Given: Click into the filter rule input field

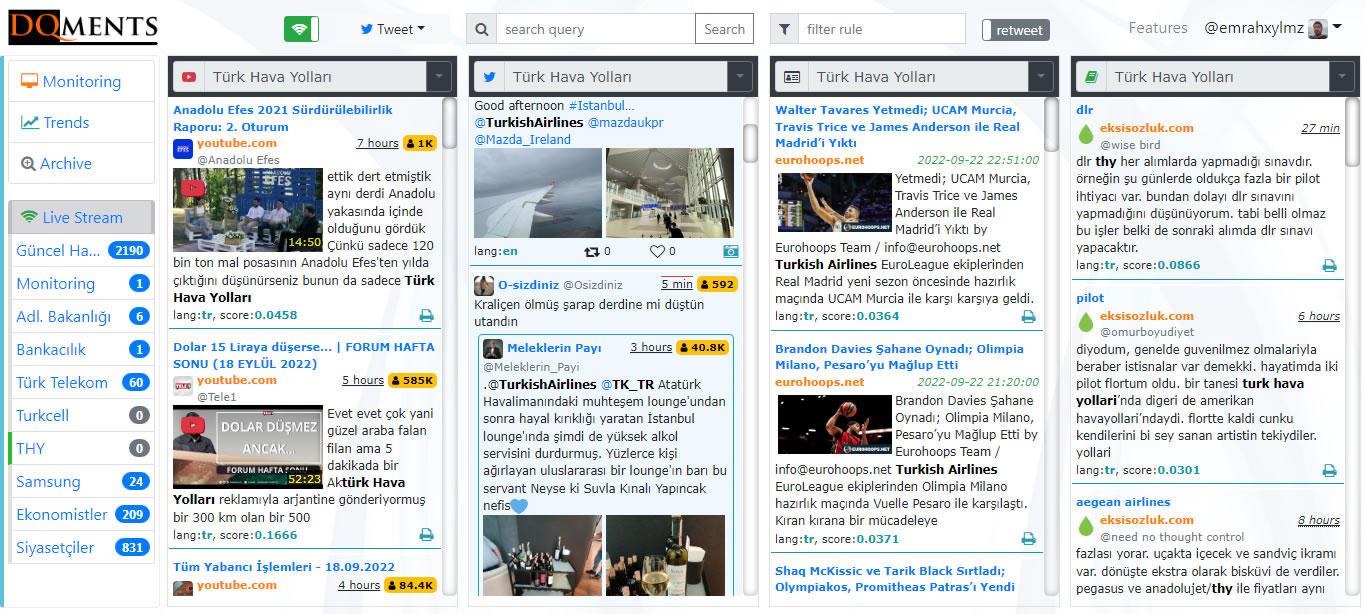Looking at the screenshot, I should point(881,29).
